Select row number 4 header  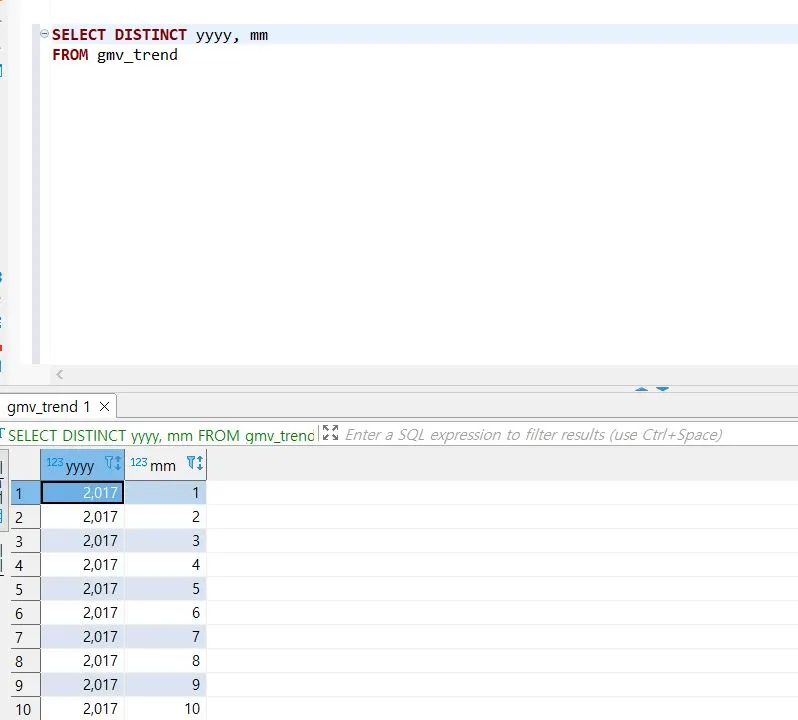pos(25,565)
